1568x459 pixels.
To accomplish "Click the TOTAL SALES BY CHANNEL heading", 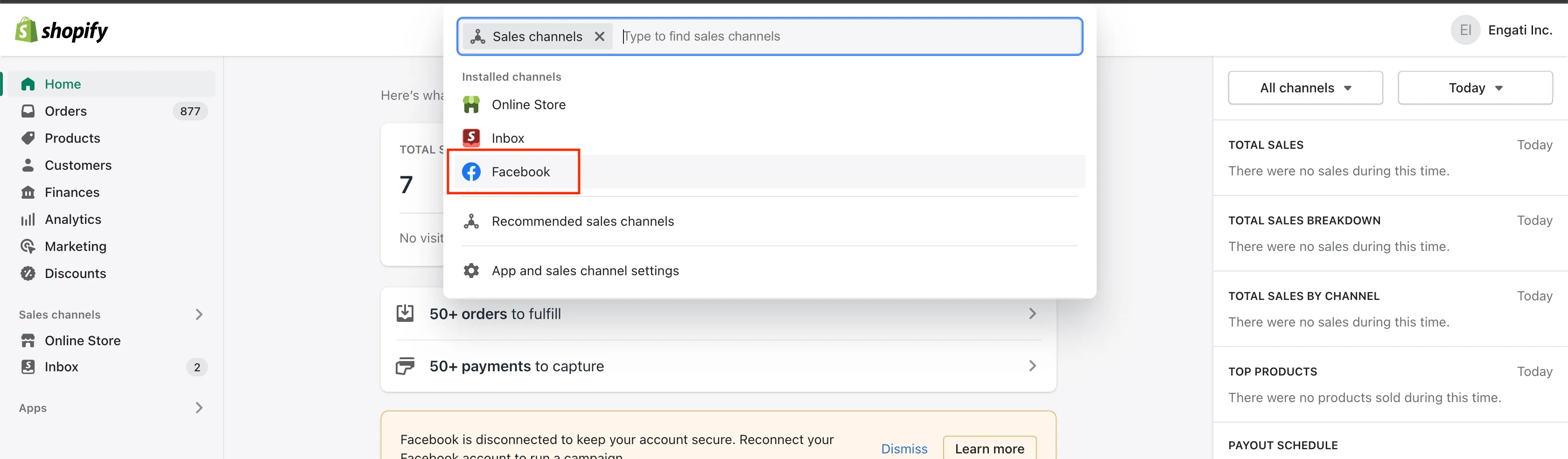I will tap(1304, 296).
